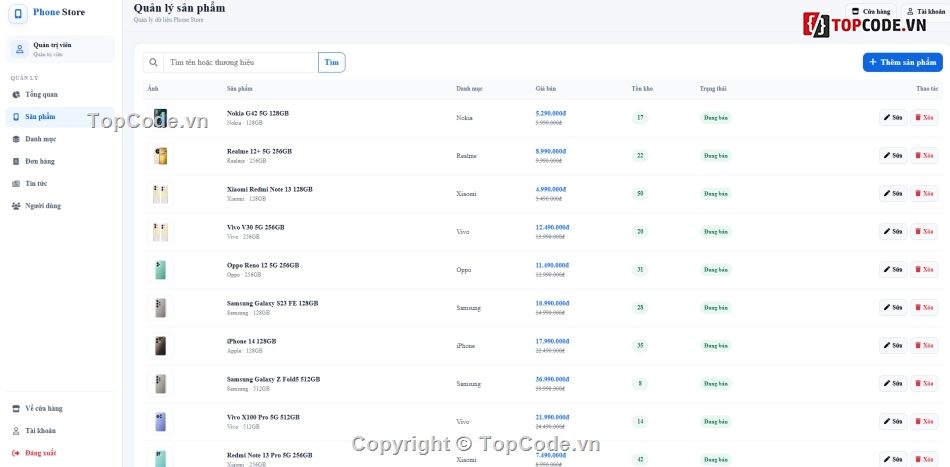Click Sửa for Samsung Galaxy Z Fold5
This screenshot has width=950, height=467.
(893, 383)
